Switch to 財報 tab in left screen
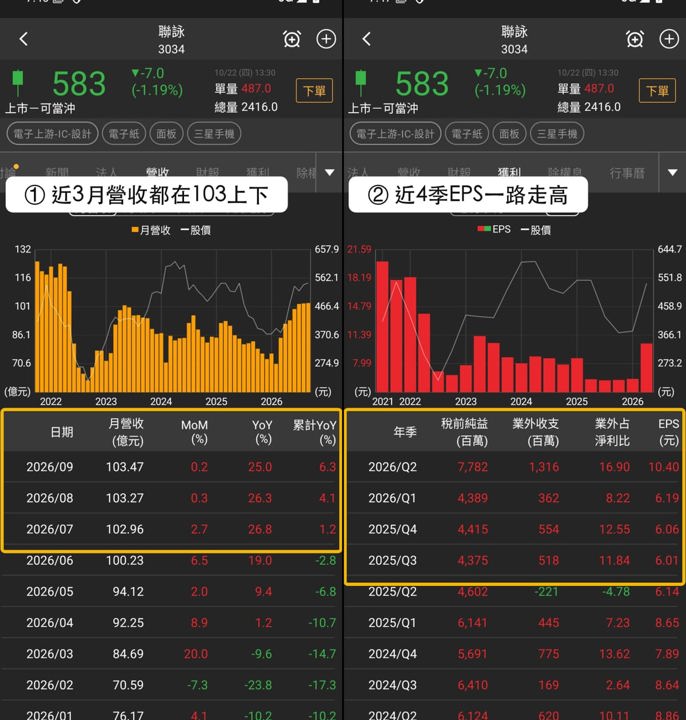The image size is (686, 720). [207, 173]
